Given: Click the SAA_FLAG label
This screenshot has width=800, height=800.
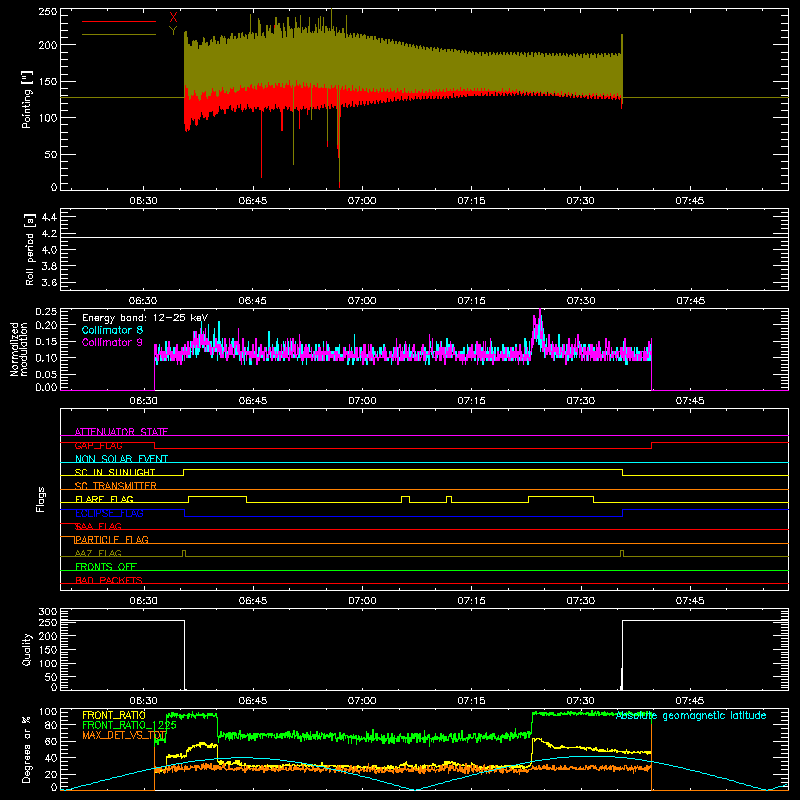Looking at the screenshot, I should (x=98, y=526).
